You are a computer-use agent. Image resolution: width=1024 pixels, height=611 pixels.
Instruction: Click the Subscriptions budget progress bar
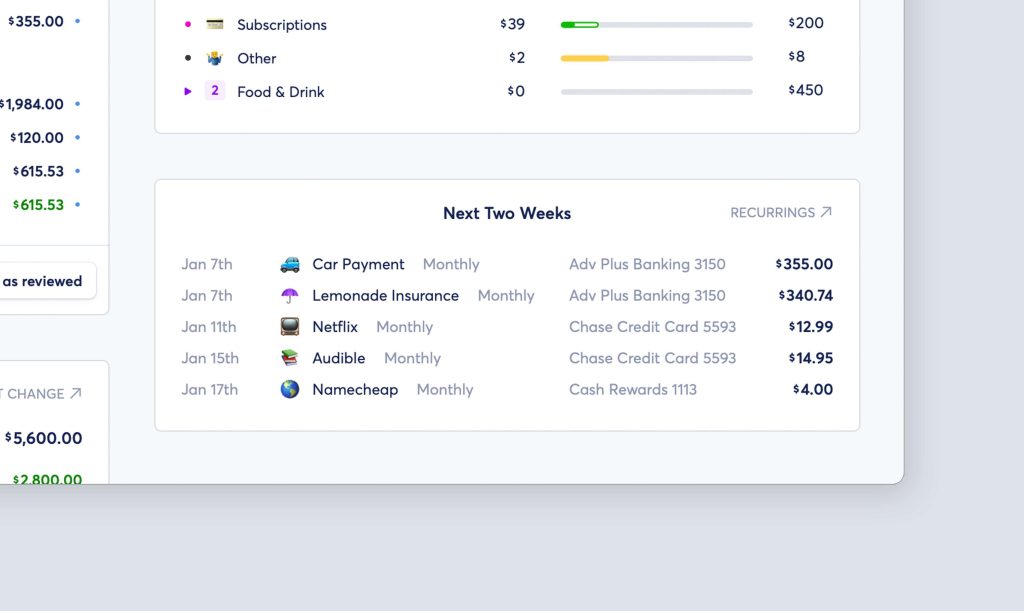click(656, 24)
